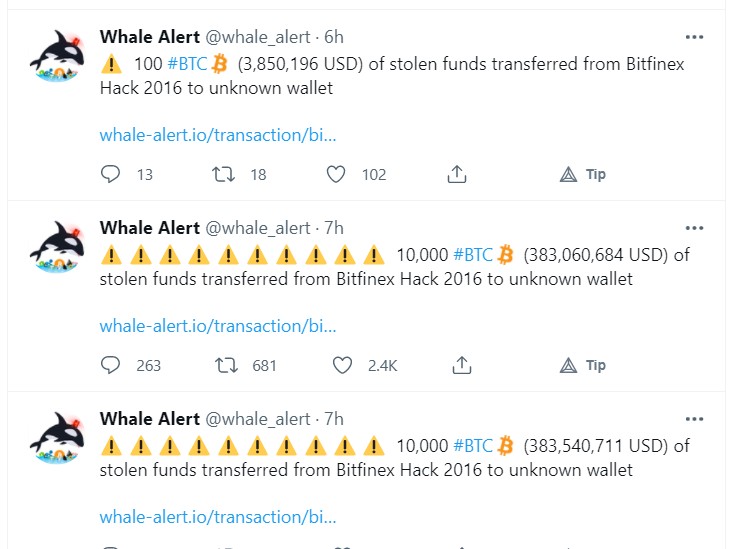Click the #BTC hashtag in the 383,060,684 USD tweet
The height and width of the screenshot is (549, 754).
click(472, 254)
